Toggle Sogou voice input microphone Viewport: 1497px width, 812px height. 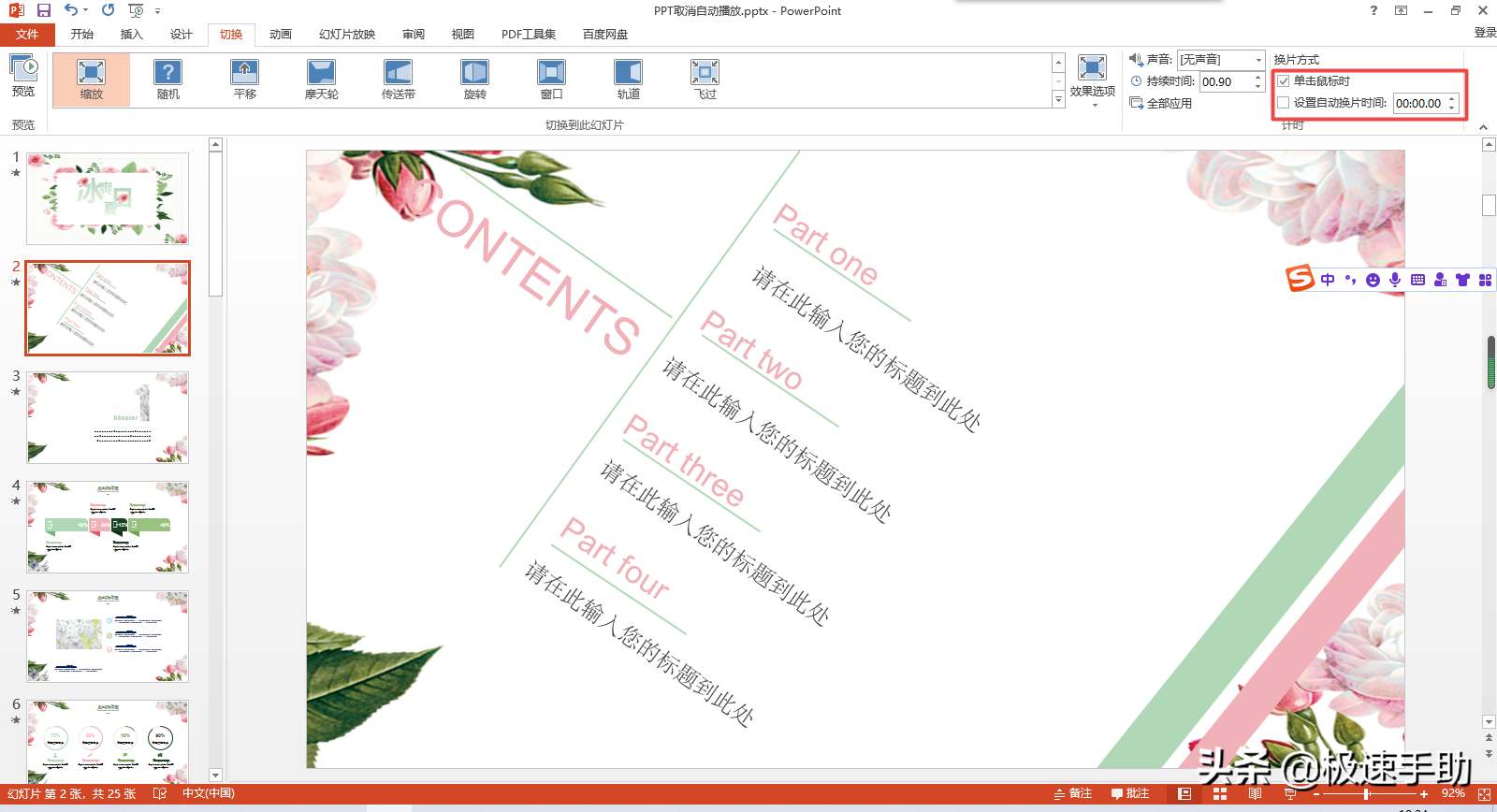coord(1395,280)
